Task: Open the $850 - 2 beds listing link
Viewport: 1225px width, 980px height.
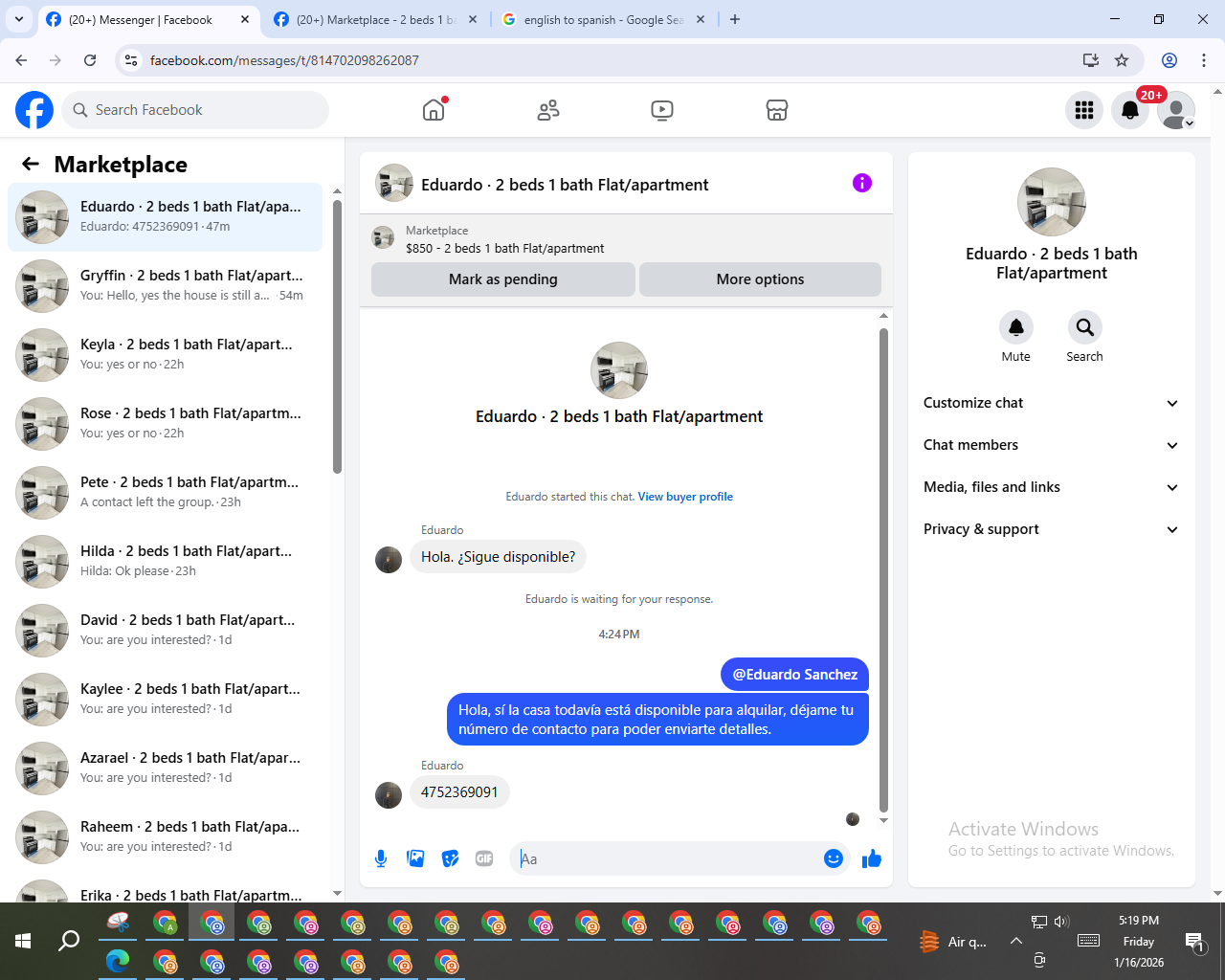Action: click(504, 248)
